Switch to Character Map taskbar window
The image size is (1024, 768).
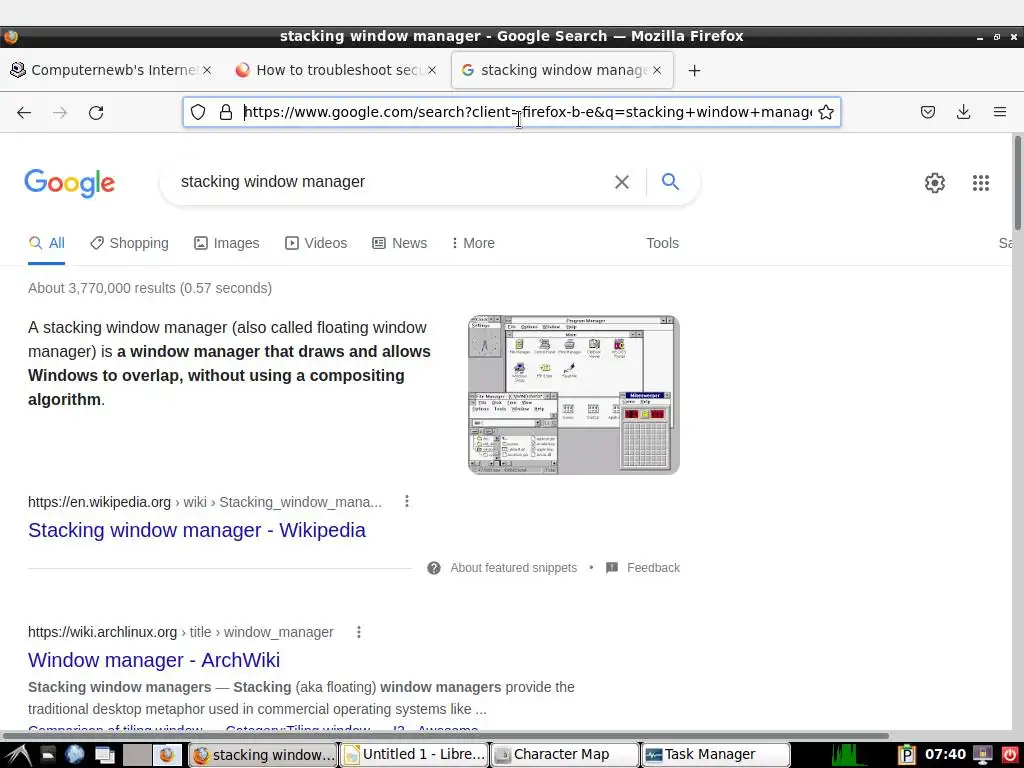point(565,755)
